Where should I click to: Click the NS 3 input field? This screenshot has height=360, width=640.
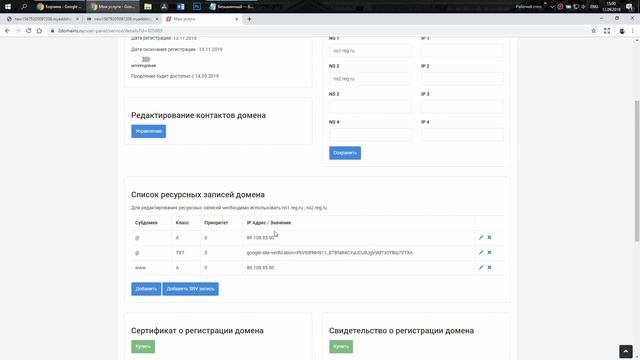(x=371, y=107)
